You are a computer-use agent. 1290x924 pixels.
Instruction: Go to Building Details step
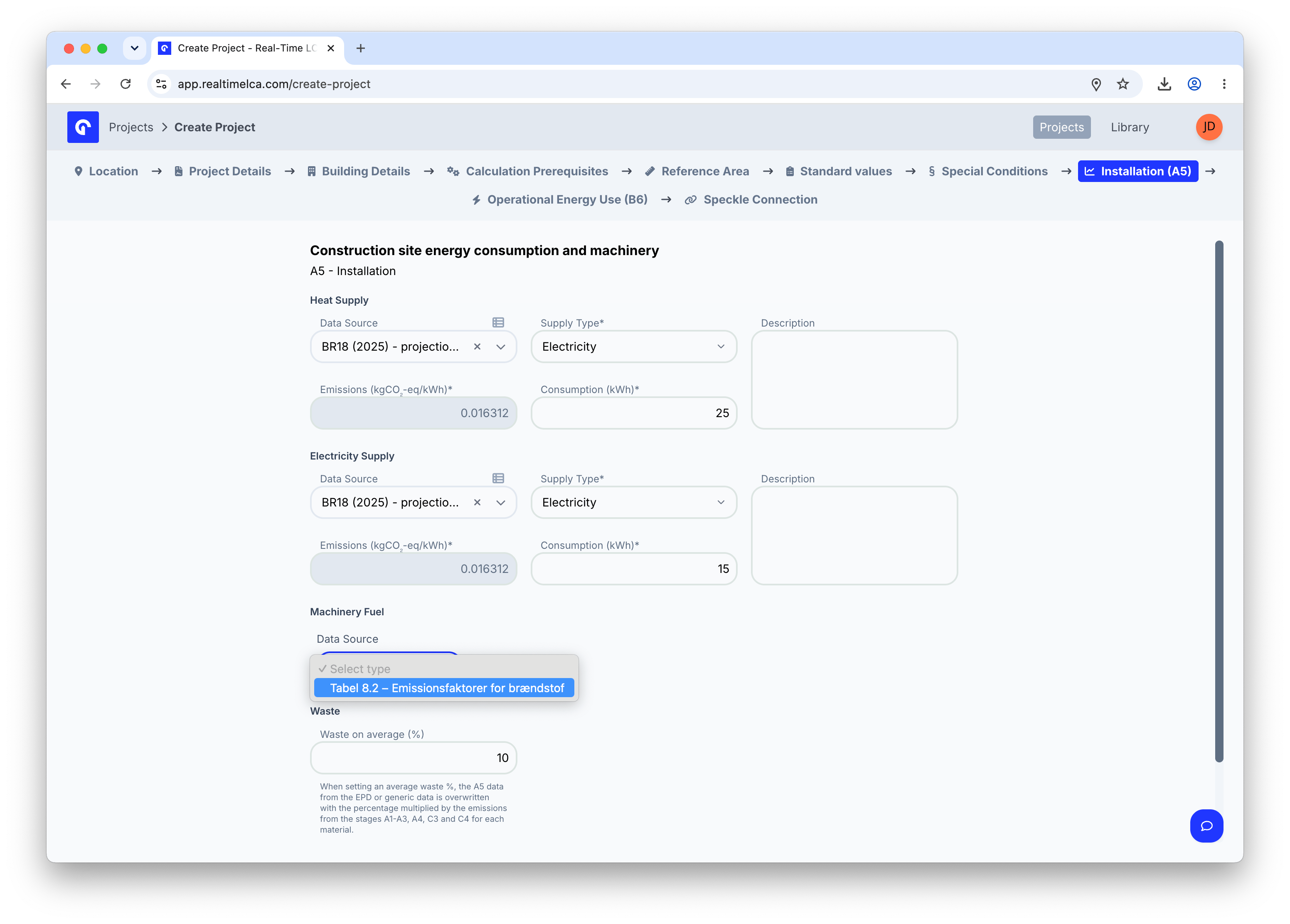[x=358, y=171]
